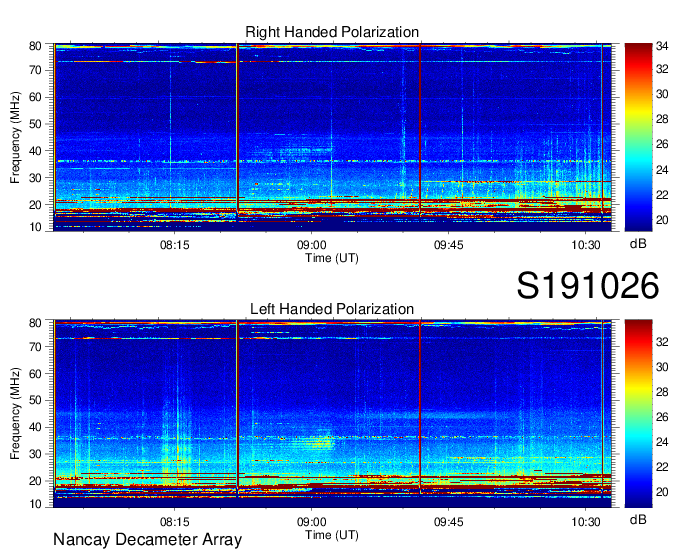Click the 28 value on the upper color scale
680x552 pixels.
[x=662, y=119]
